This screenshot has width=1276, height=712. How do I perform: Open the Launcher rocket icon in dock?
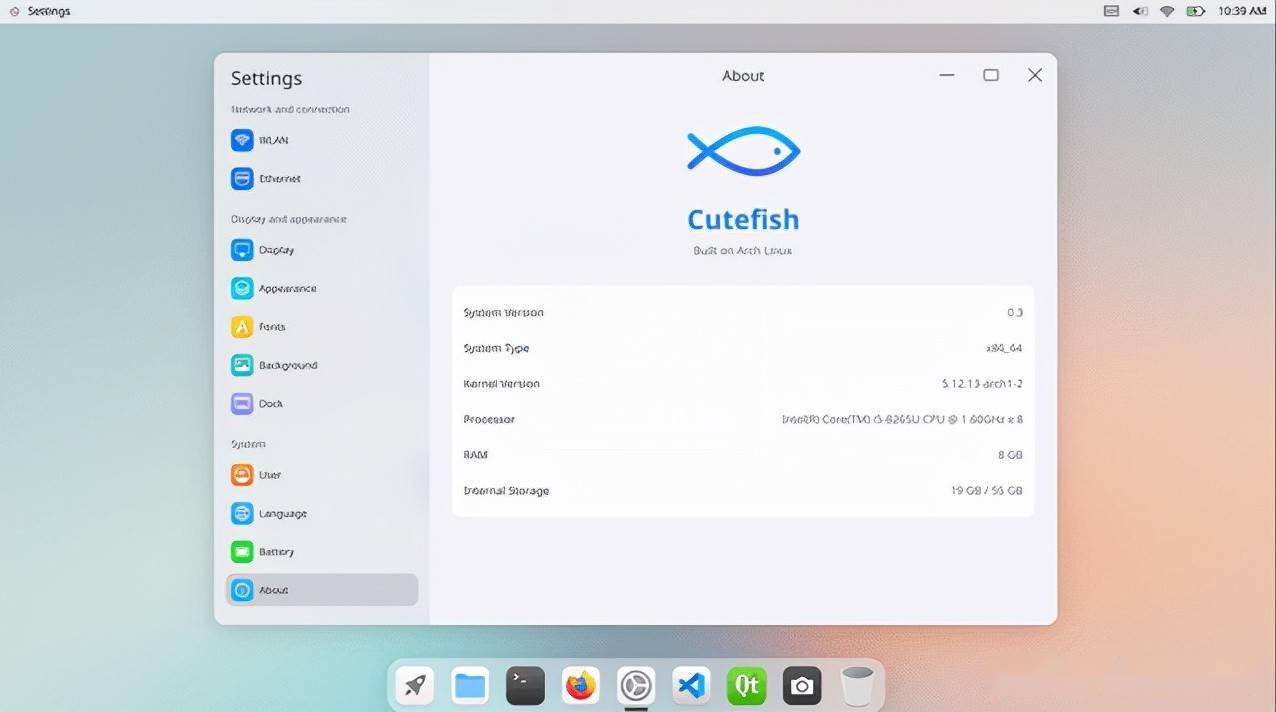coord(414,686)
